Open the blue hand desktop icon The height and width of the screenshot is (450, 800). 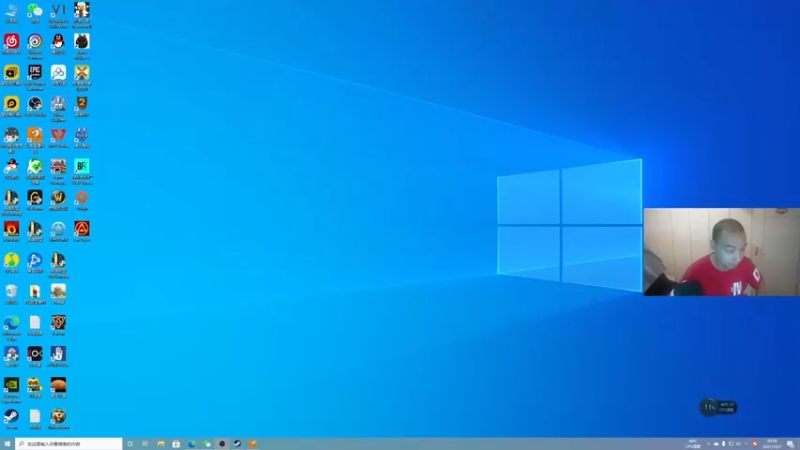(58, 356)
